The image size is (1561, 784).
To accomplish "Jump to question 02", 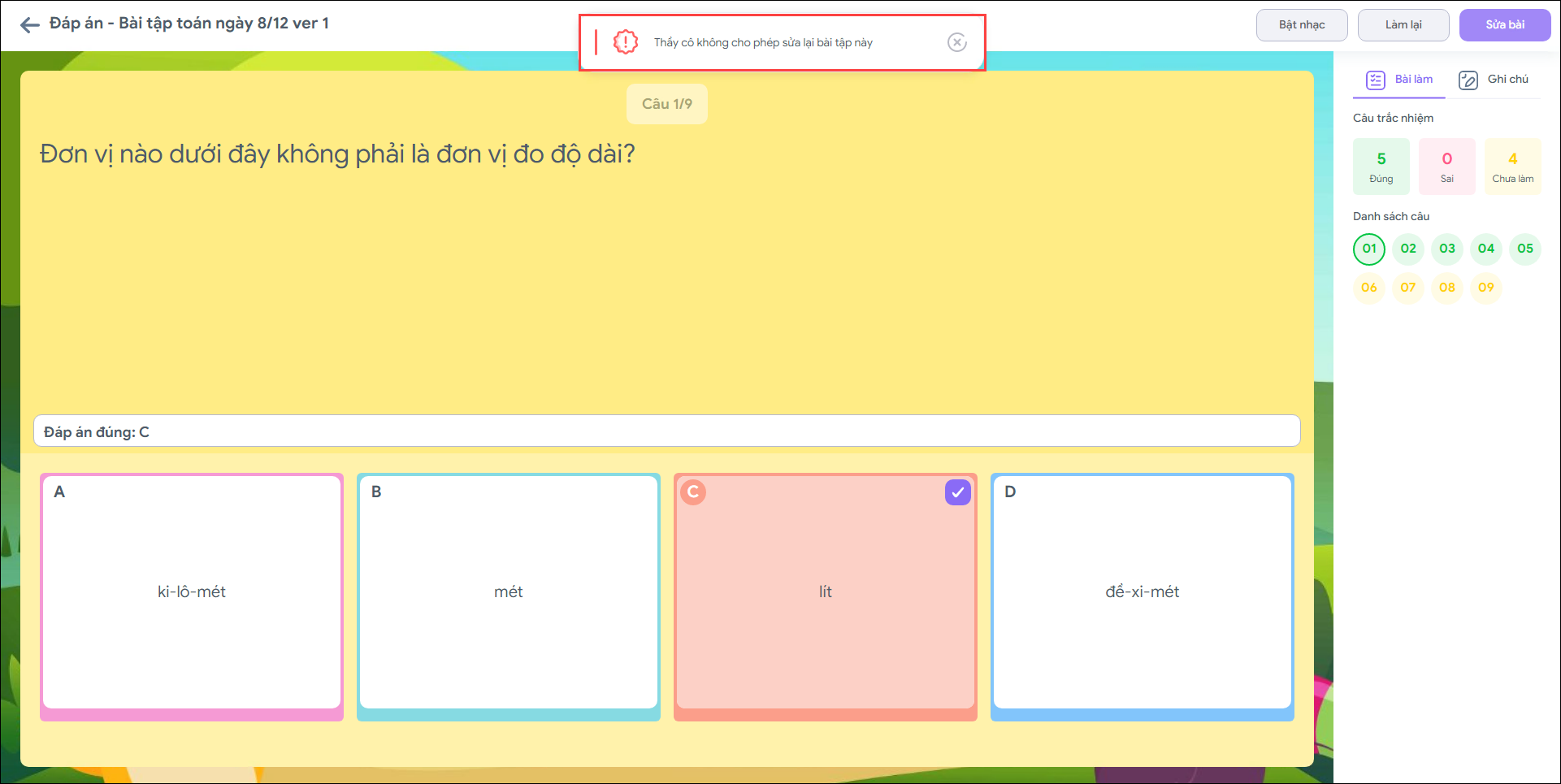I will 1408,249.
